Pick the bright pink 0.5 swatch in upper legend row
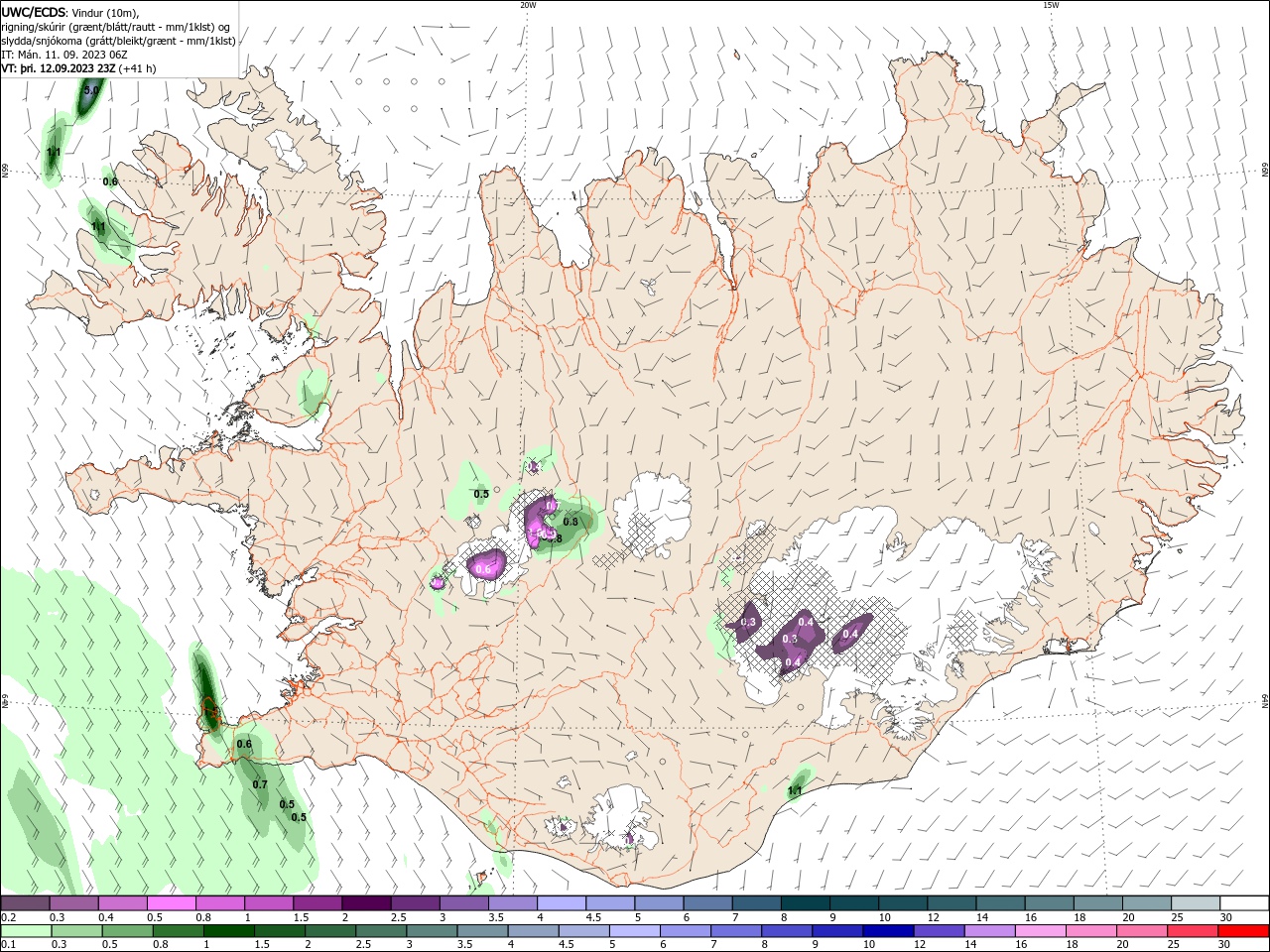 click(171, 903)
